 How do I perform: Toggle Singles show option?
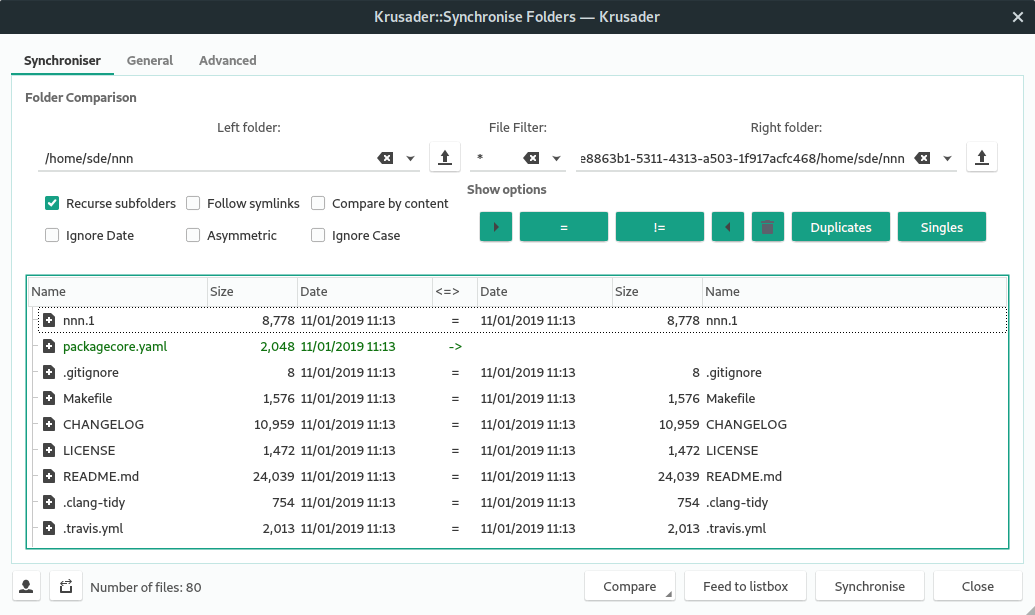click(x=942, y=227)
